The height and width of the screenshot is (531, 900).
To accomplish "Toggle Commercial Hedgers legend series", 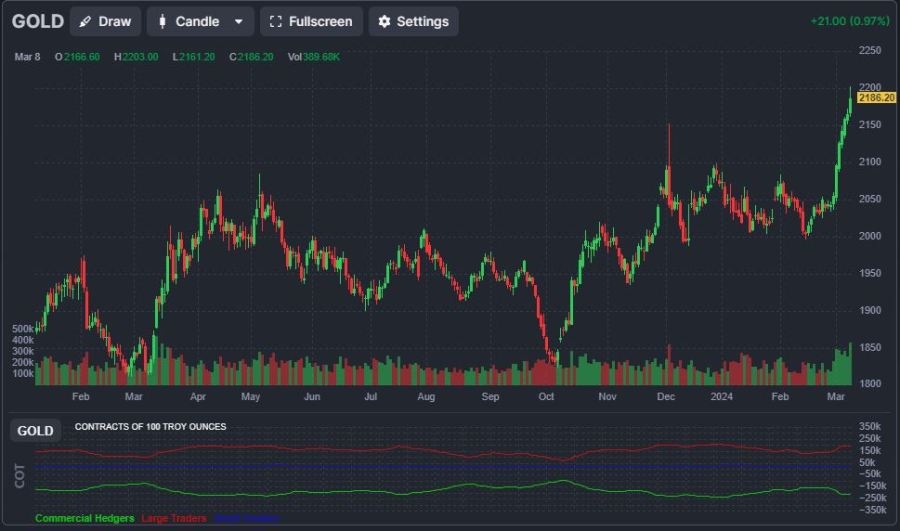I will pyautogui.click(x=84, y=518).
